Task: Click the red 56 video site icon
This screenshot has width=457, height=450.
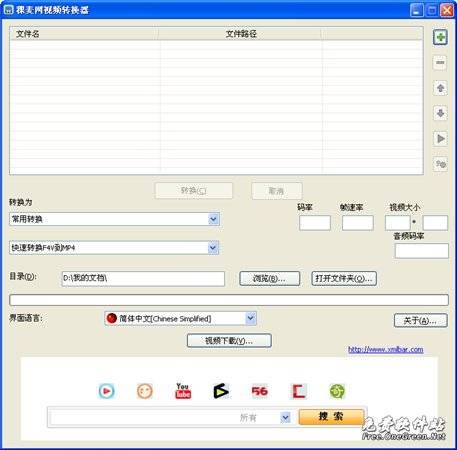Action: pyautogui.click(x=260, y=391)
